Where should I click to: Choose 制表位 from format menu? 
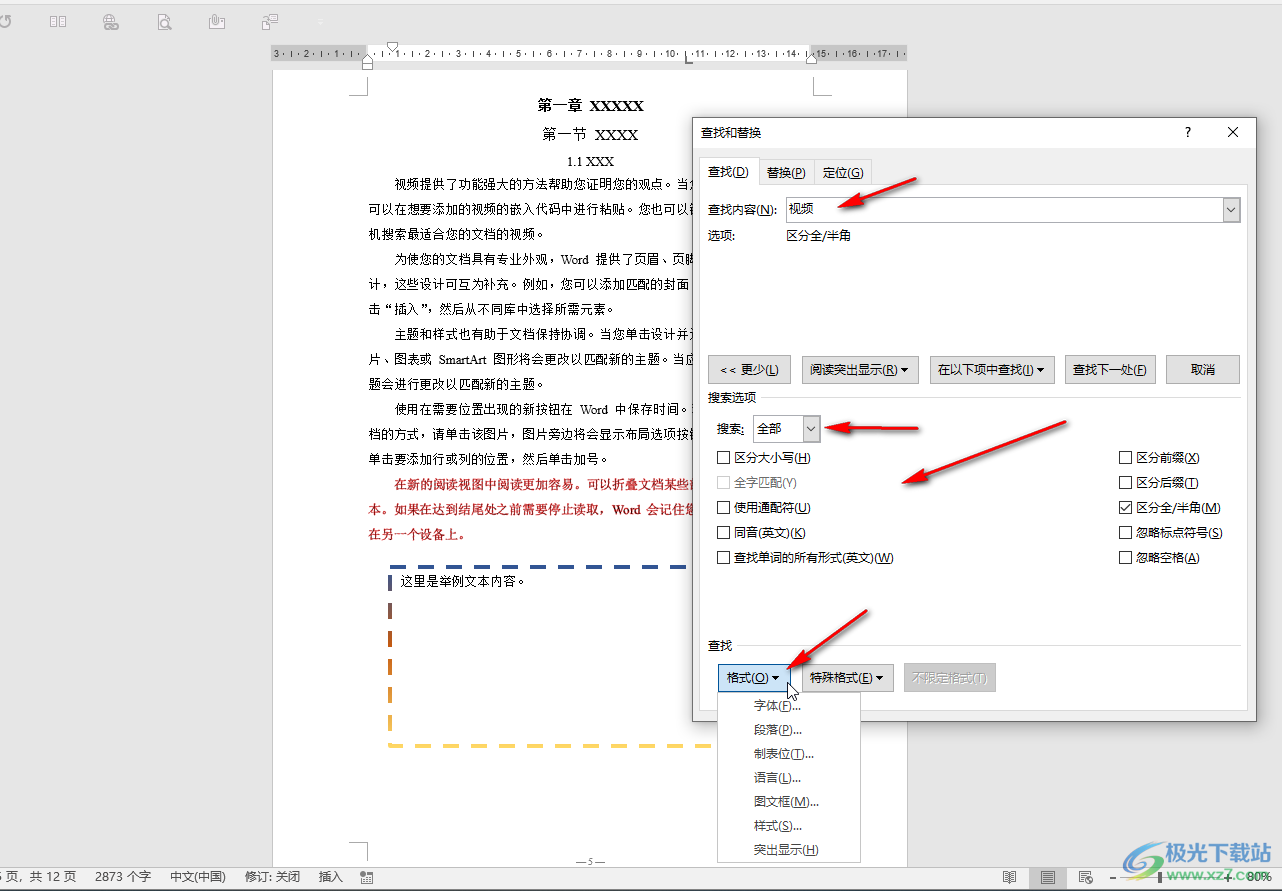[789, 754]
